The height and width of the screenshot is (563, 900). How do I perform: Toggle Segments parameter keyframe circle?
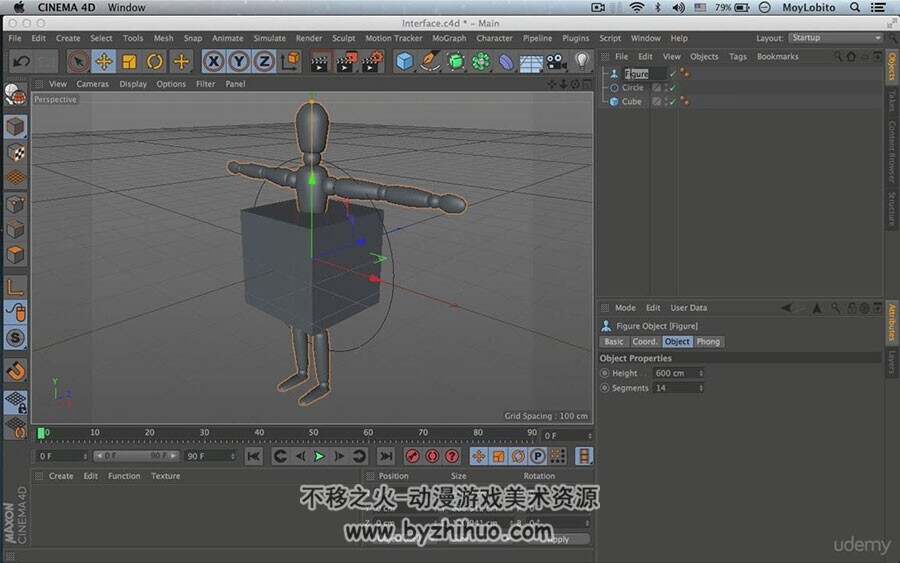pos(604,389)
